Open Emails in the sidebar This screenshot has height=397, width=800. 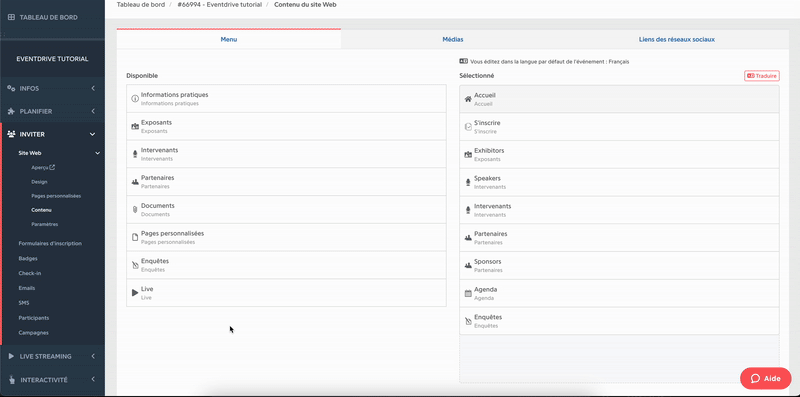tap(27, 288)
